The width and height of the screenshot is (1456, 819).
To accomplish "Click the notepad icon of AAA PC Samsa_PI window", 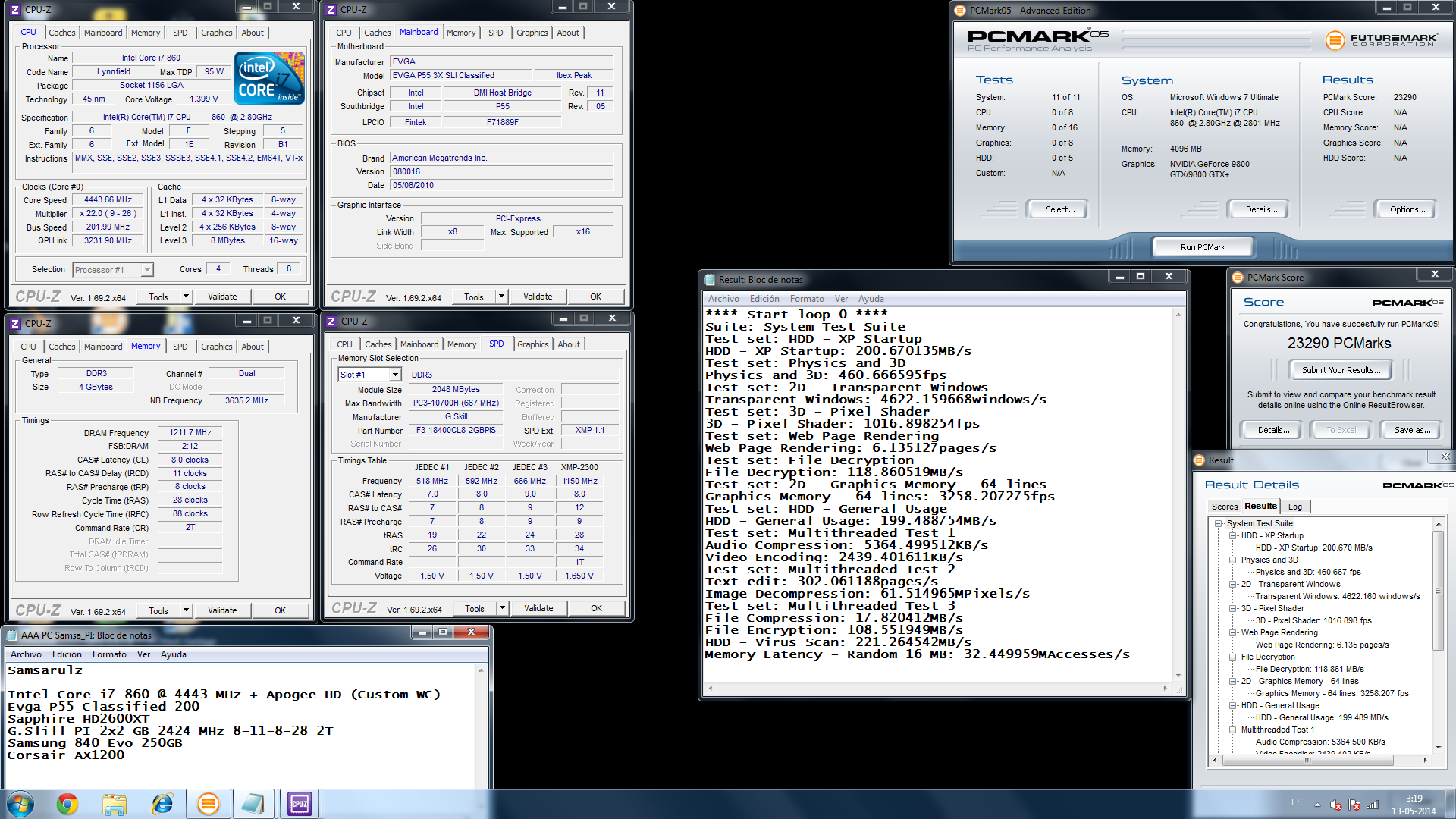I will [x=12, y=635].
